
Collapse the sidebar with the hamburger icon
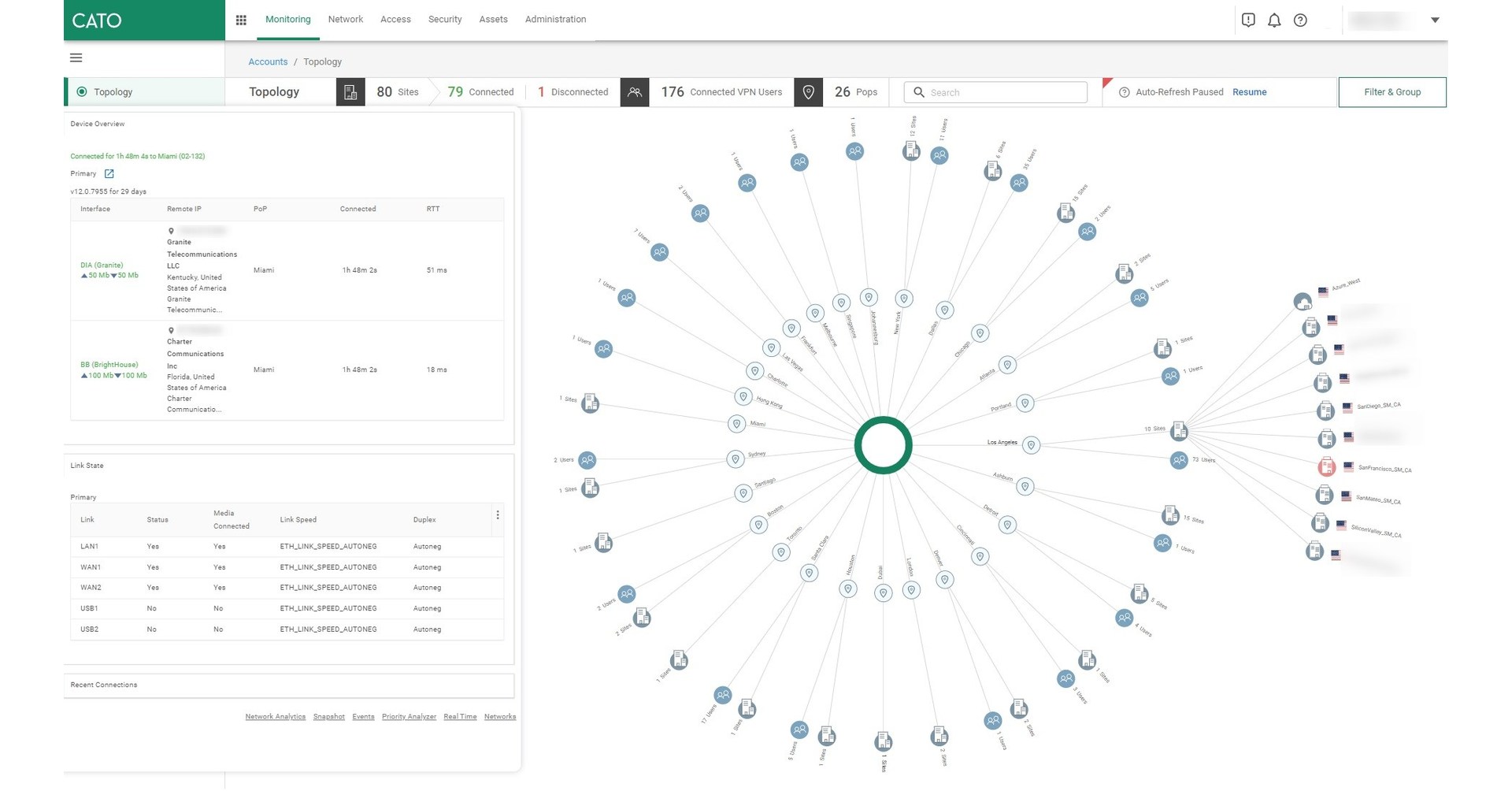point(76,58)
